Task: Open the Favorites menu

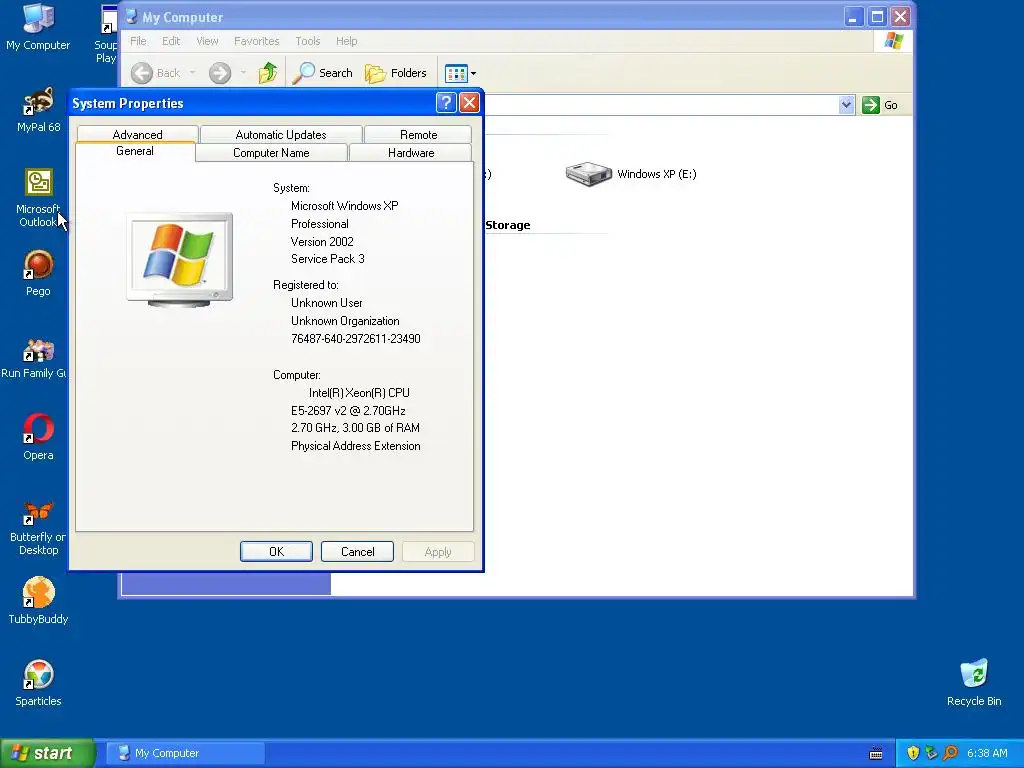Action: [257, 41]
